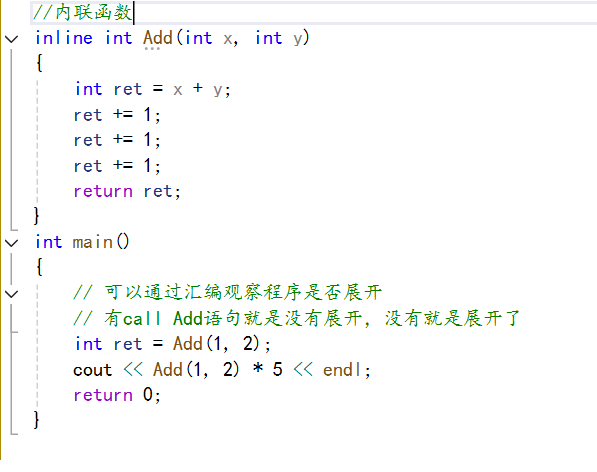The width and height of the screenshot is (597, 472).
Task: Collapse the main function block
Action: [12, 243]
